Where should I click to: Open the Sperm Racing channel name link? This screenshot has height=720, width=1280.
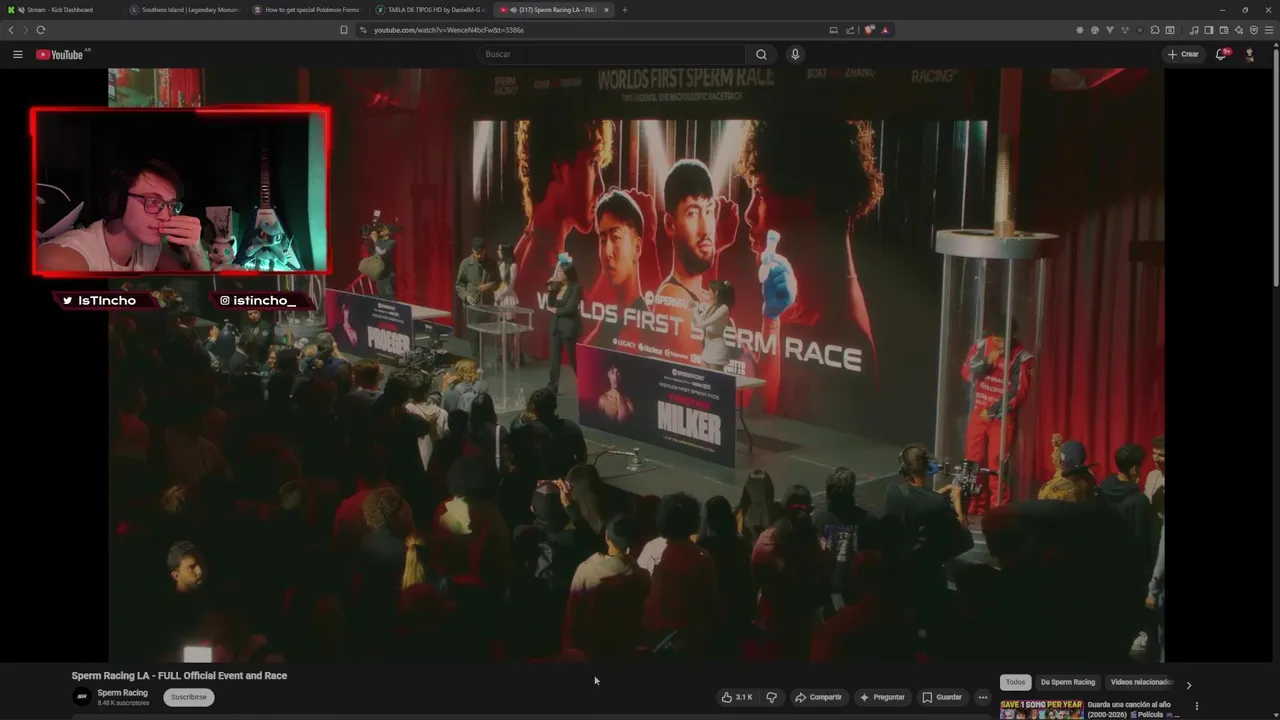pos(122,692)
